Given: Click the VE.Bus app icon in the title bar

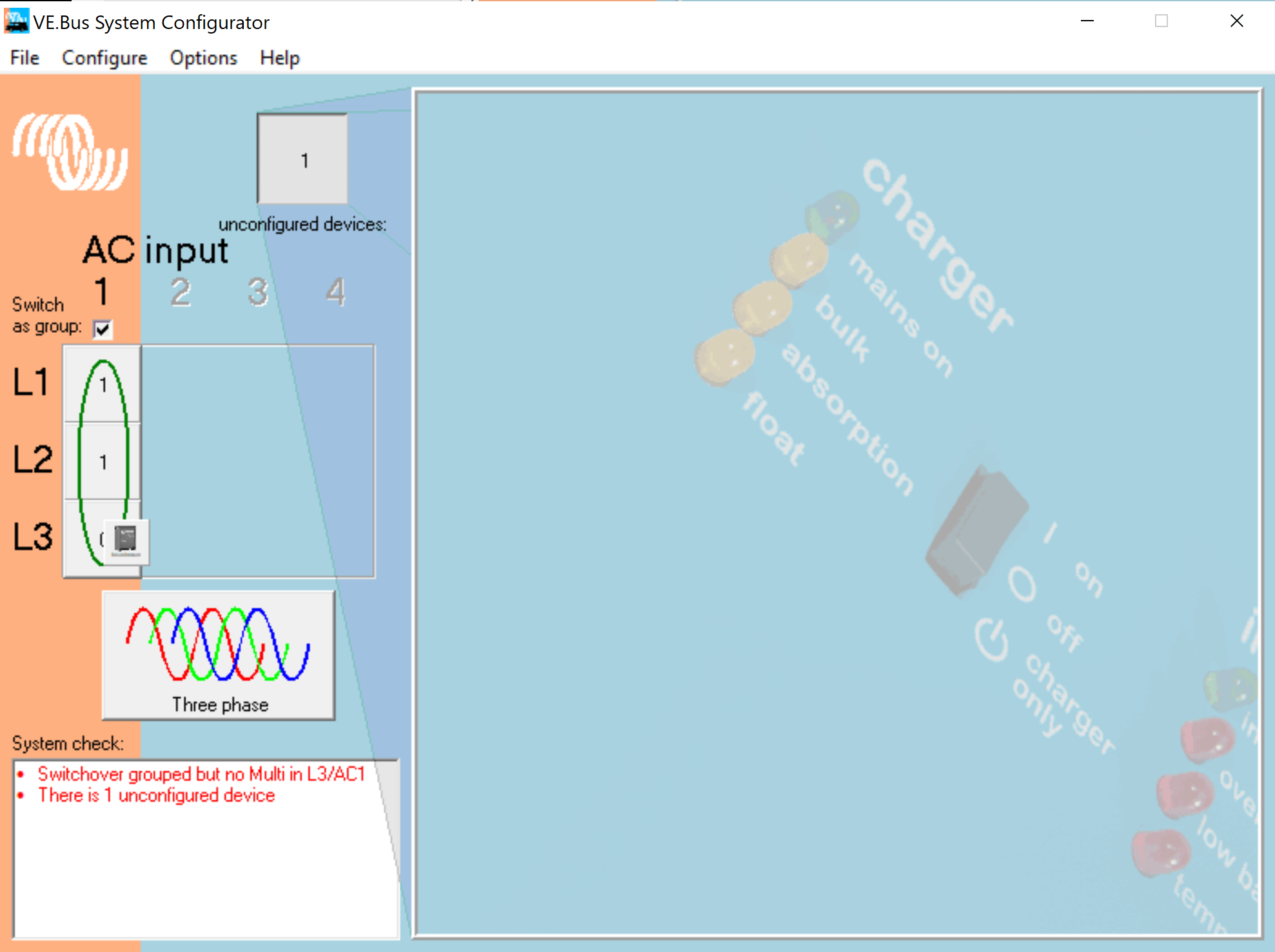Looking at the screenshot, I should (16, 21).
